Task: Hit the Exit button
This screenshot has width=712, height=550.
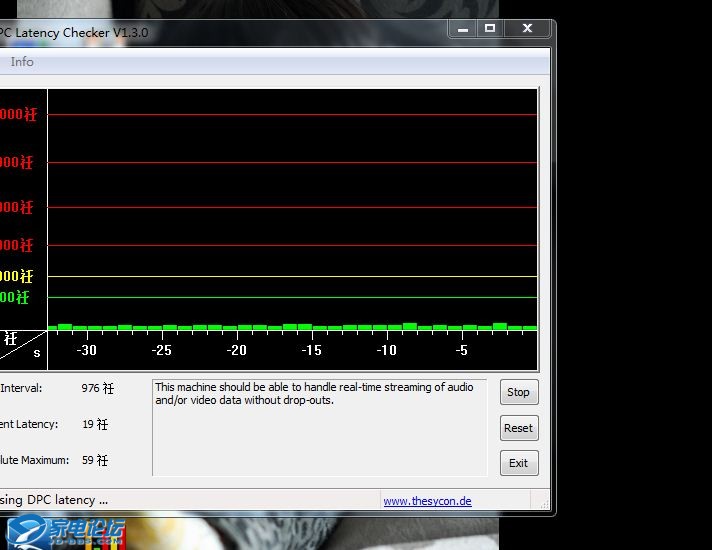Action: (x=518, y=463)
